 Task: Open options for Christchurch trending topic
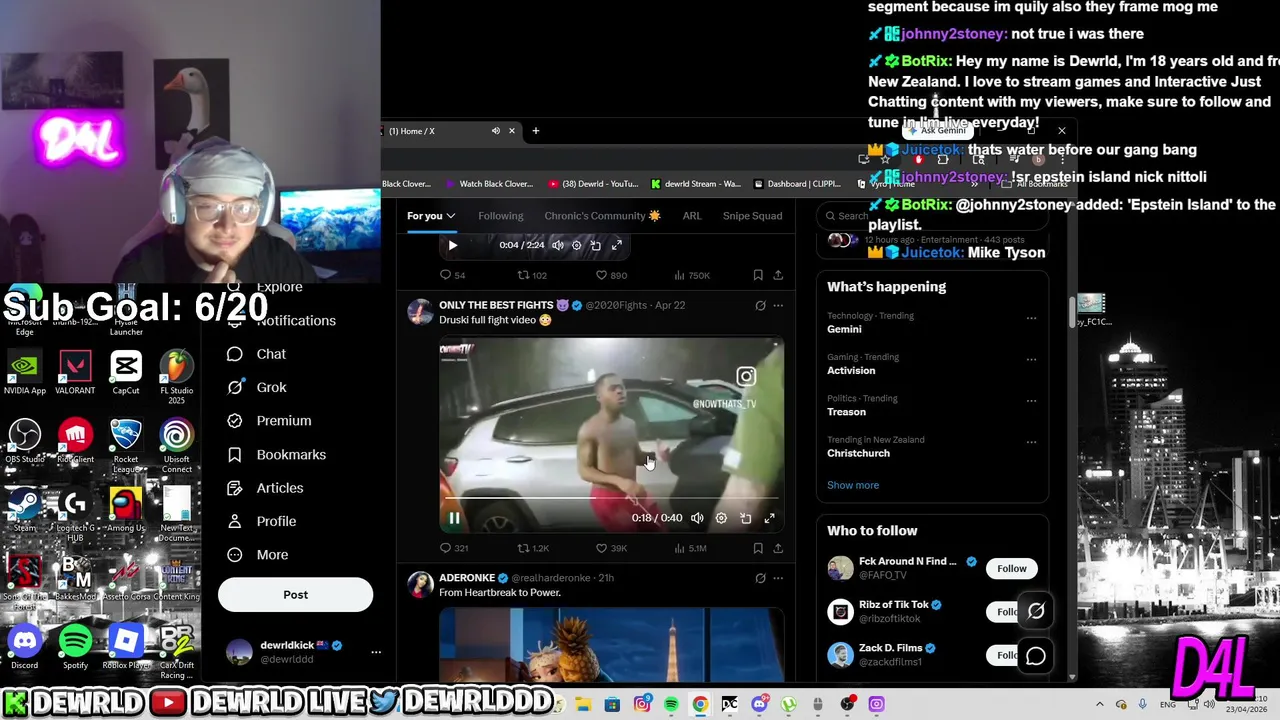1031,441
